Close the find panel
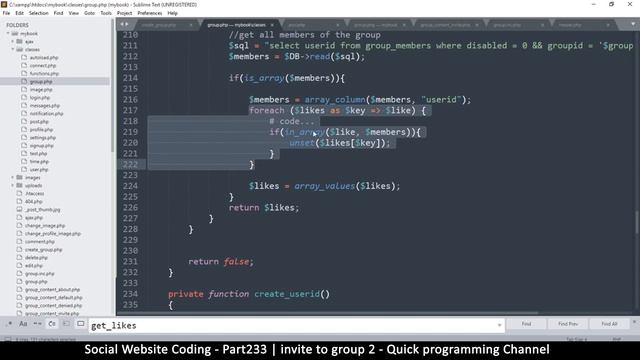 click(634, 322)
